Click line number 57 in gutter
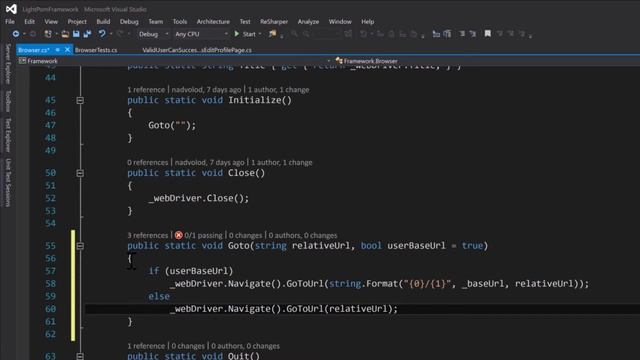640x360 pixels. (x=50, y=271)
